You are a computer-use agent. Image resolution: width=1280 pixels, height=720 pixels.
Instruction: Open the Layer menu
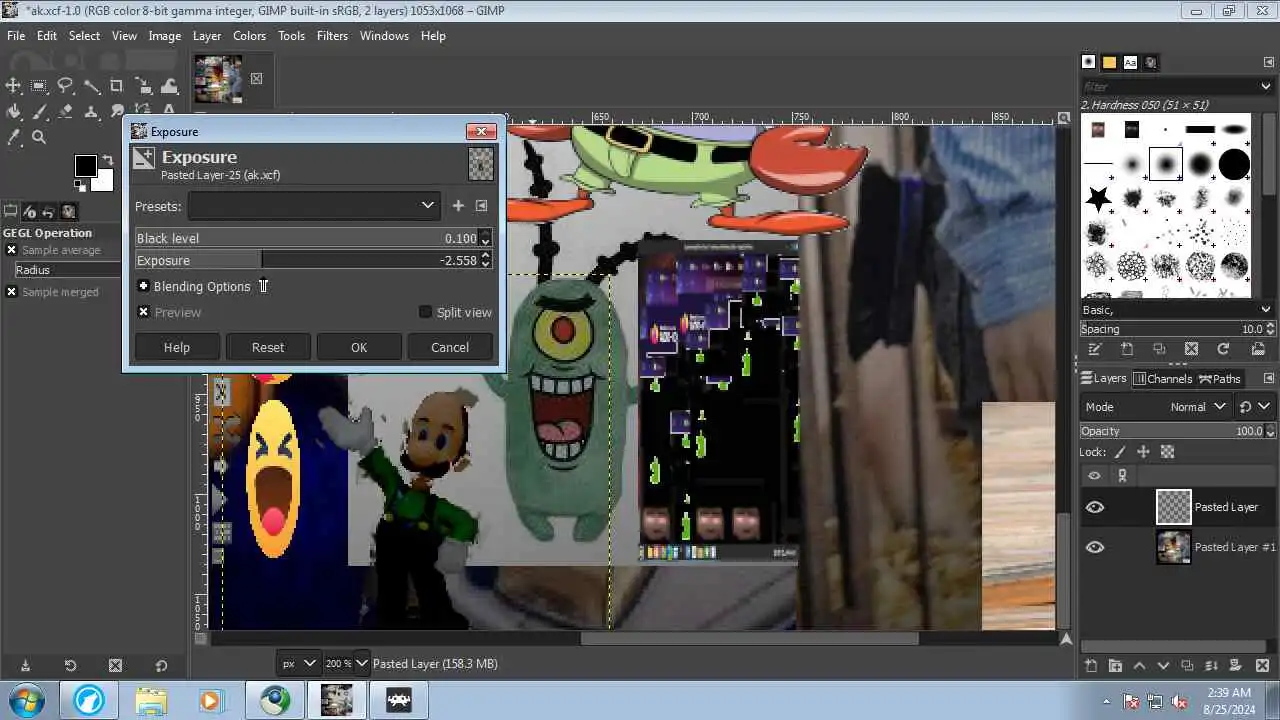[207, 36]
